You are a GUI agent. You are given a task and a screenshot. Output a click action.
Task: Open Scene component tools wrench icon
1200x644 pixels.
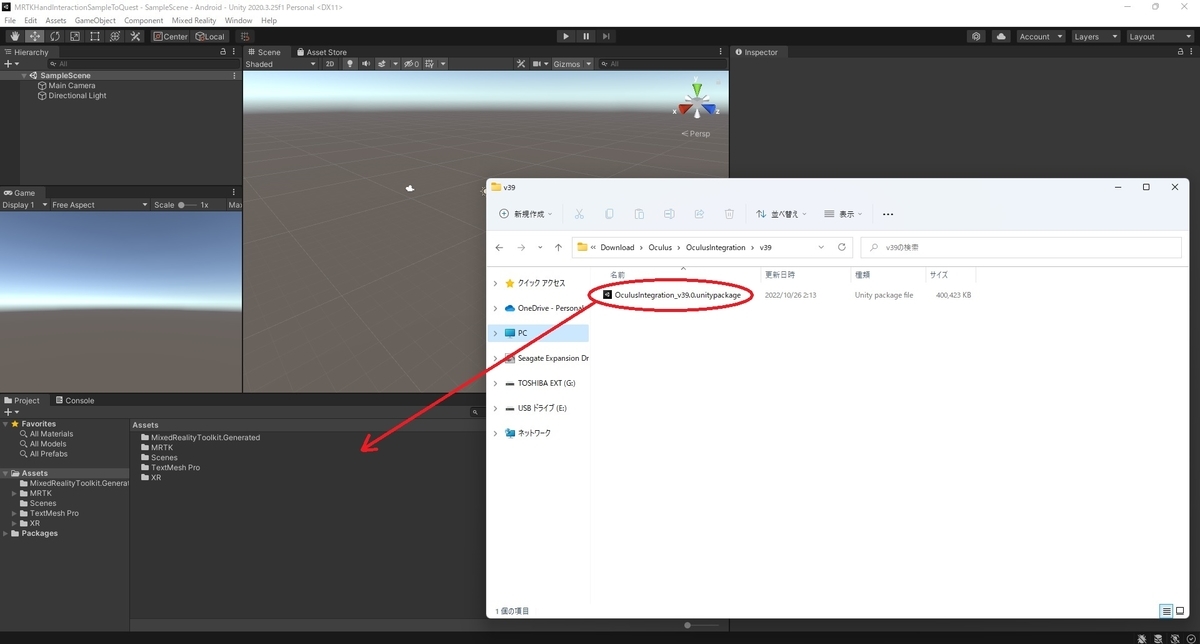520,64
